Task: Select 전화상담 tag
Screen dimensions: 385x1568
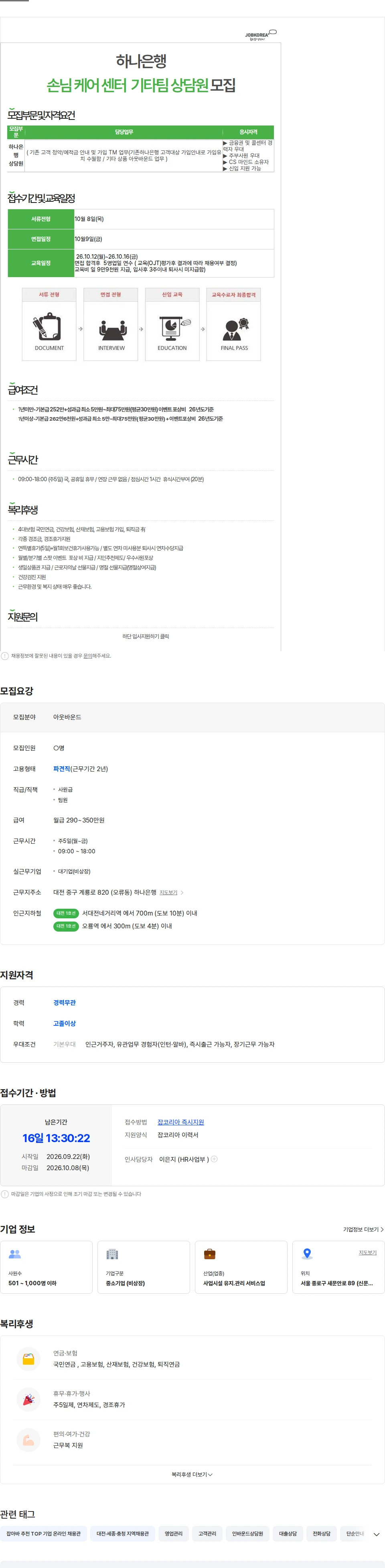Action: tap(322, 1533)
